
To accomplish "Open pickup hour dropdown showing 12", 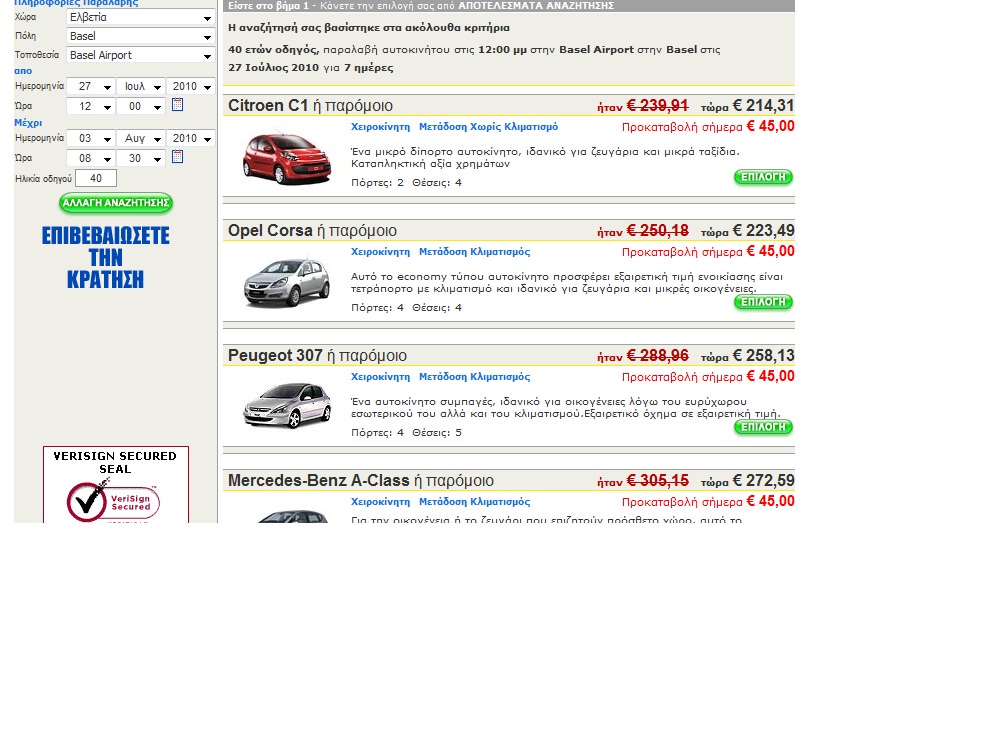I will 91,107.
